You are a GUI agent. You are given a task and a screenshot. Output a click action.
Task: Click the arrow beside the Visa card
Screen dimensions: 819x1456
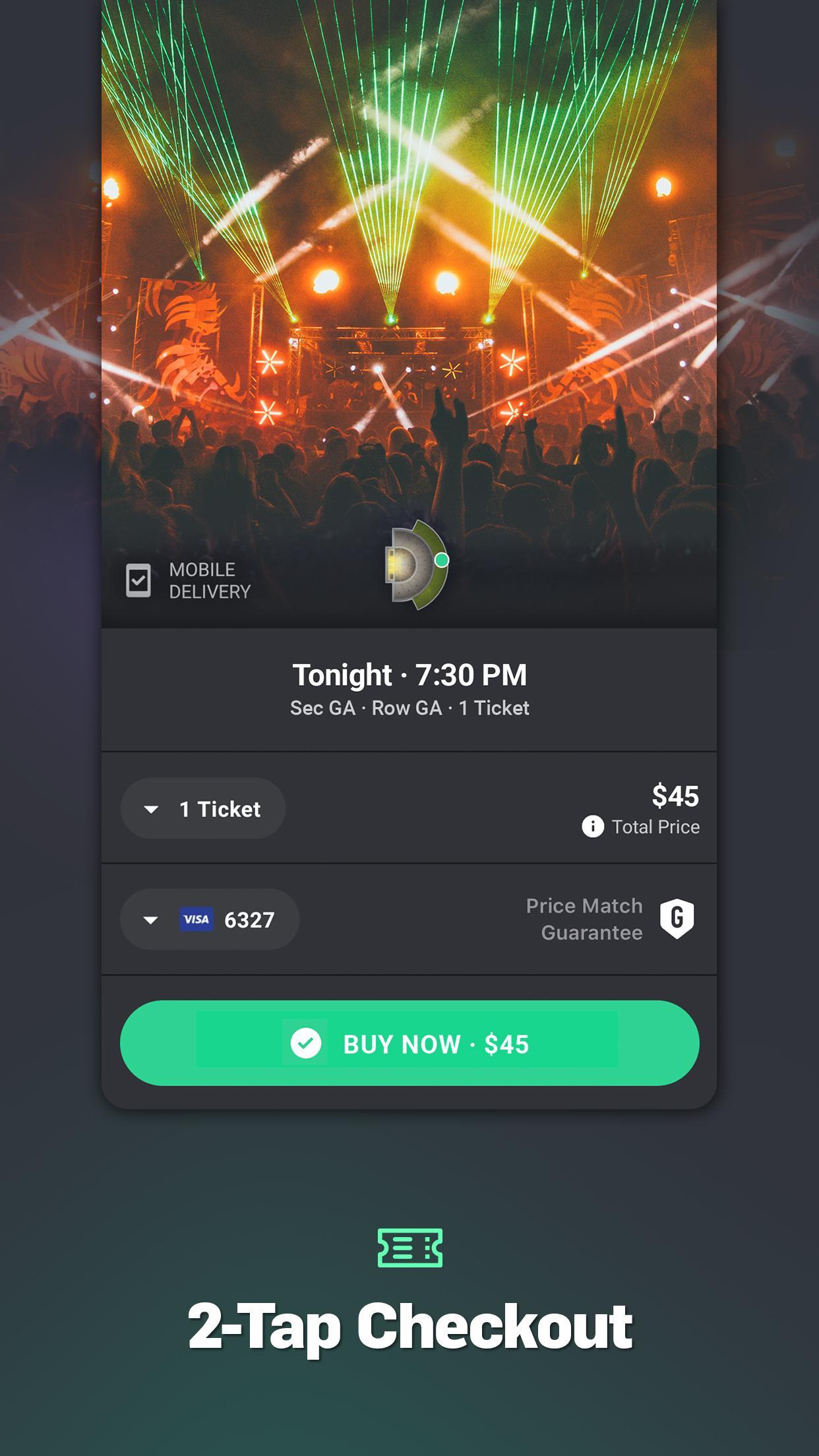pos(150,920)
